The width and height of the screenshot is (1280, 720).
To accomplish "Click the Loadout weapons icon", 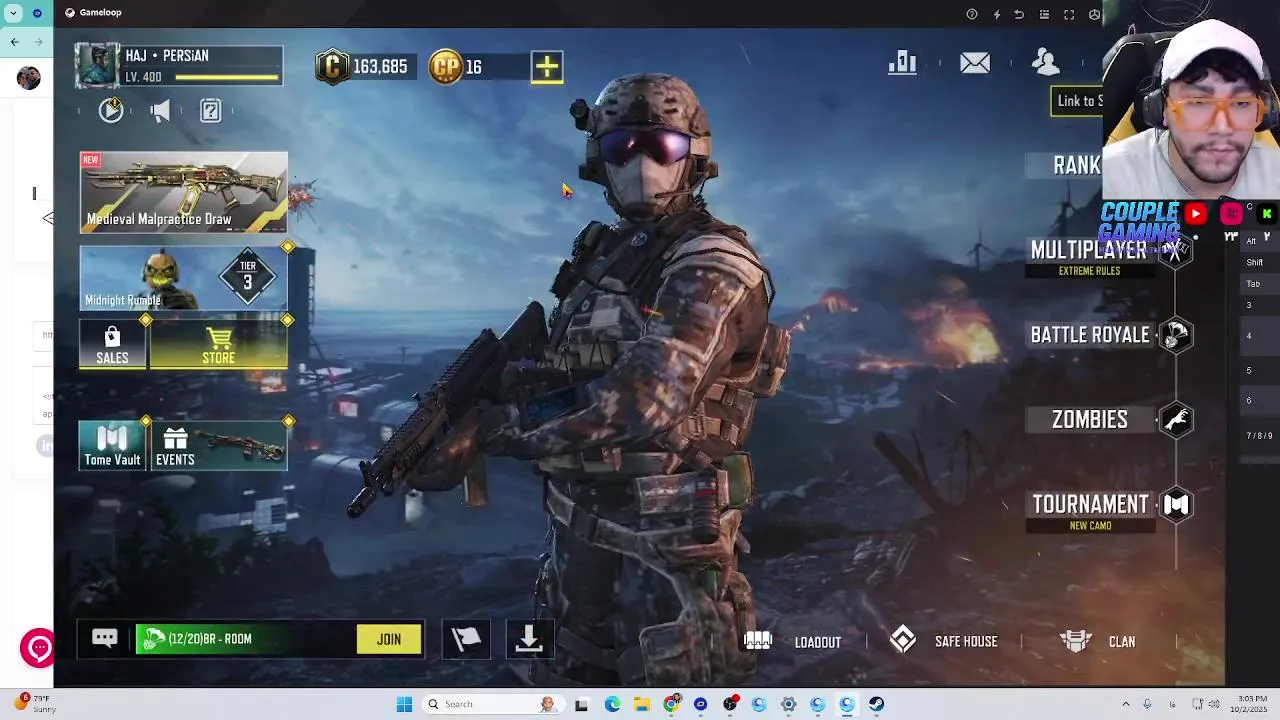I will pos(758,641).
